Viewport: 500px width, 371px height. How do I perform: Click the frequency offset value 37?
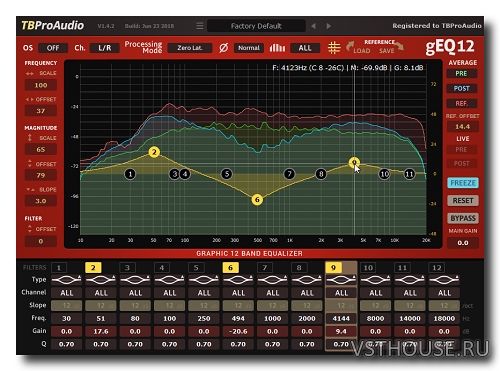click(x=41, y=111)
